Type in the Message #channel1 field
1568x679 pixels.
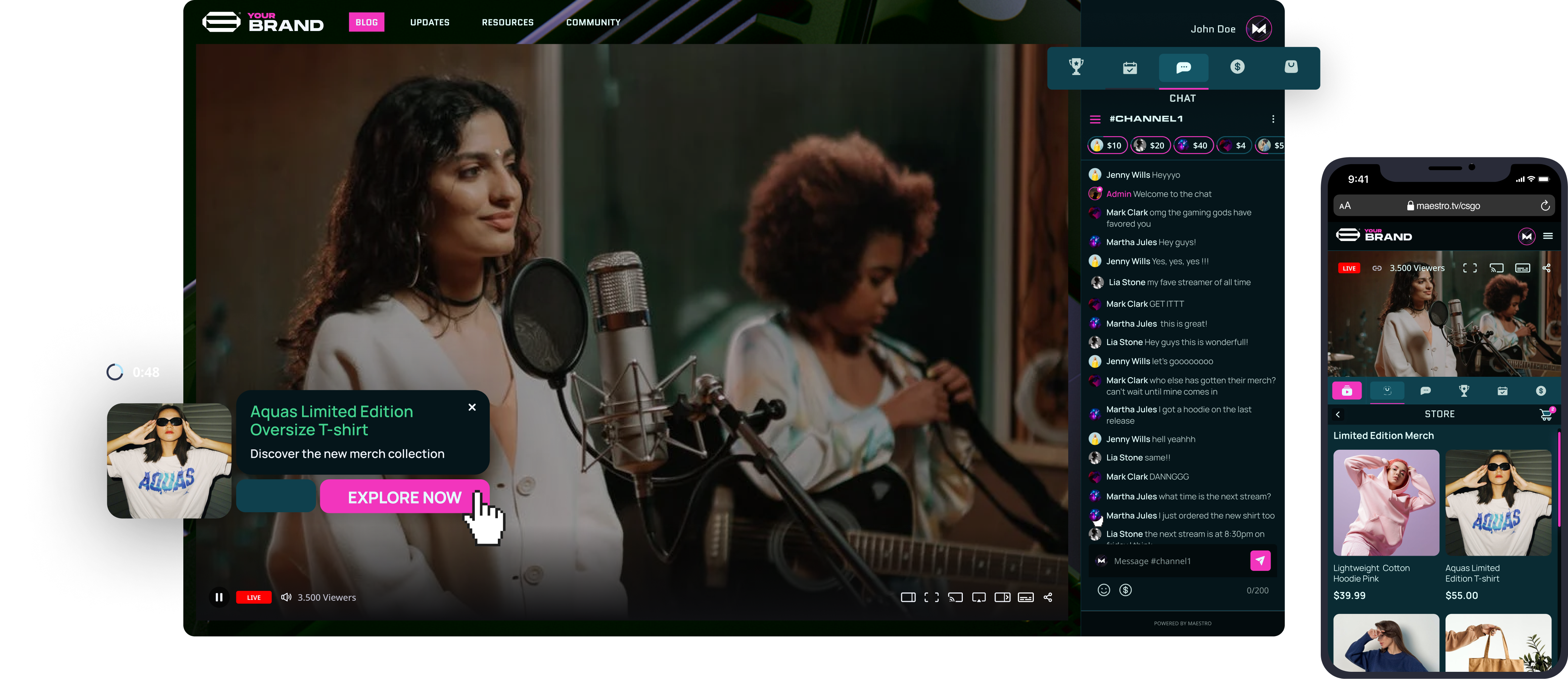pyautogui.click(x=1175, y=561)
